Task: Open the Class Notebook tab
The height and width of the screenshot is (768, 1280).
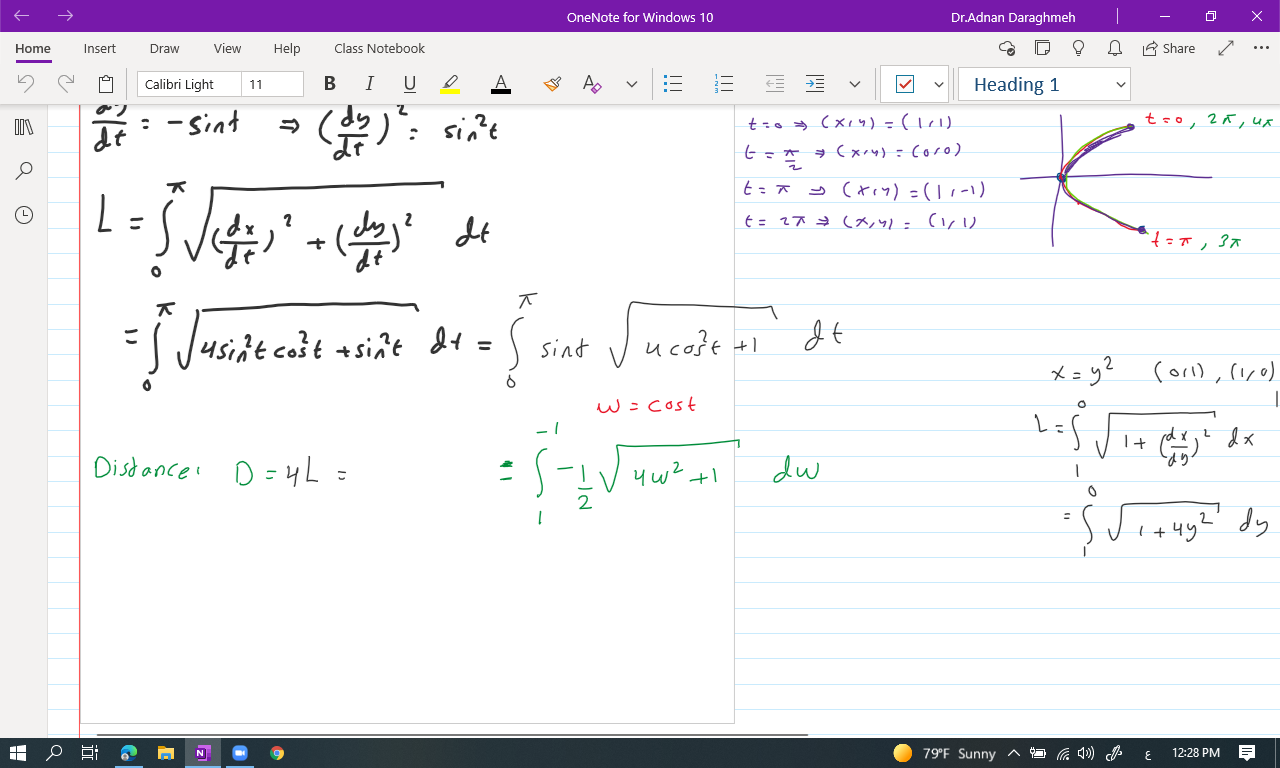Action: [379, 48]
